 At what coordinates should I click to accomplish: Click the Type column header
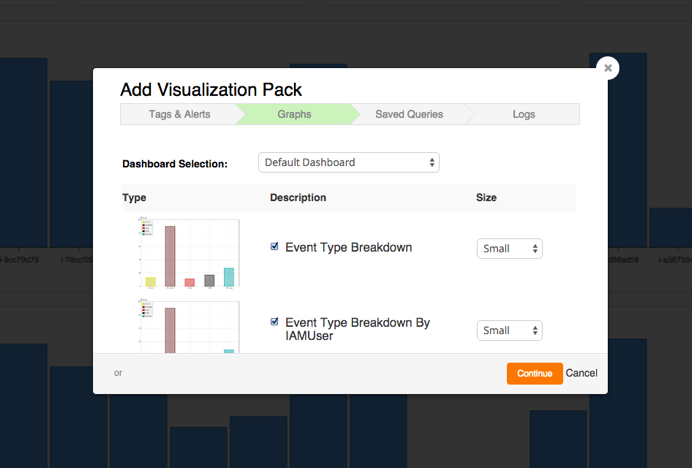[x=135, y=198]
